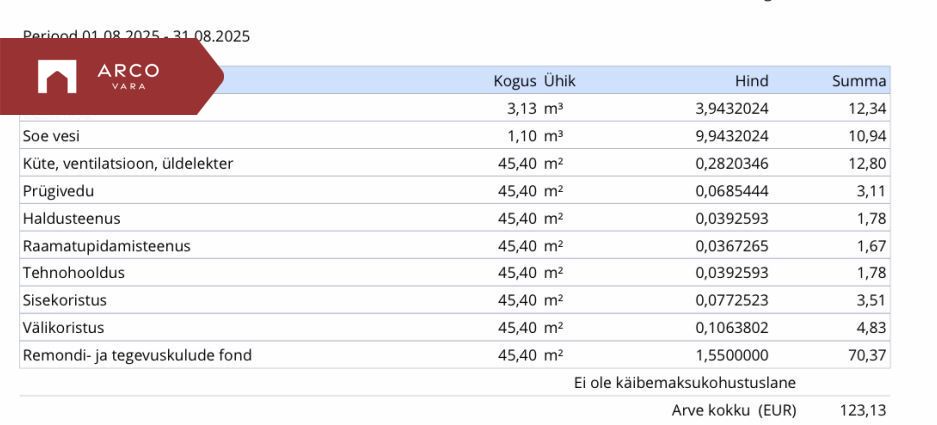This screenshot has width=937, height=425.
Task: Click the Hind column header
Action: click(751, 81)
